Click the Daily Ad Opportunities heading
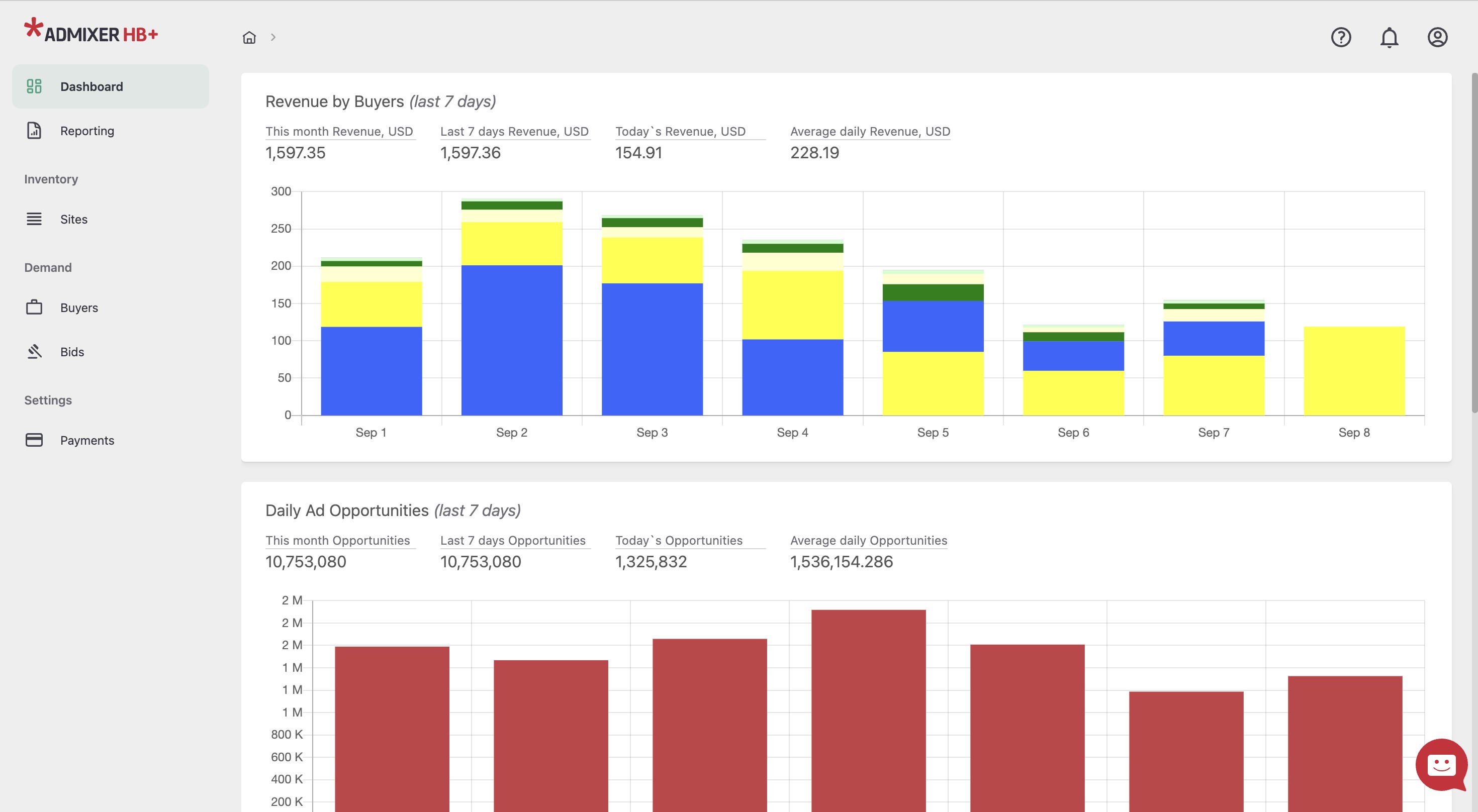Image resolution: width=1478 pixels, height=812 pixels. point(393,511)
